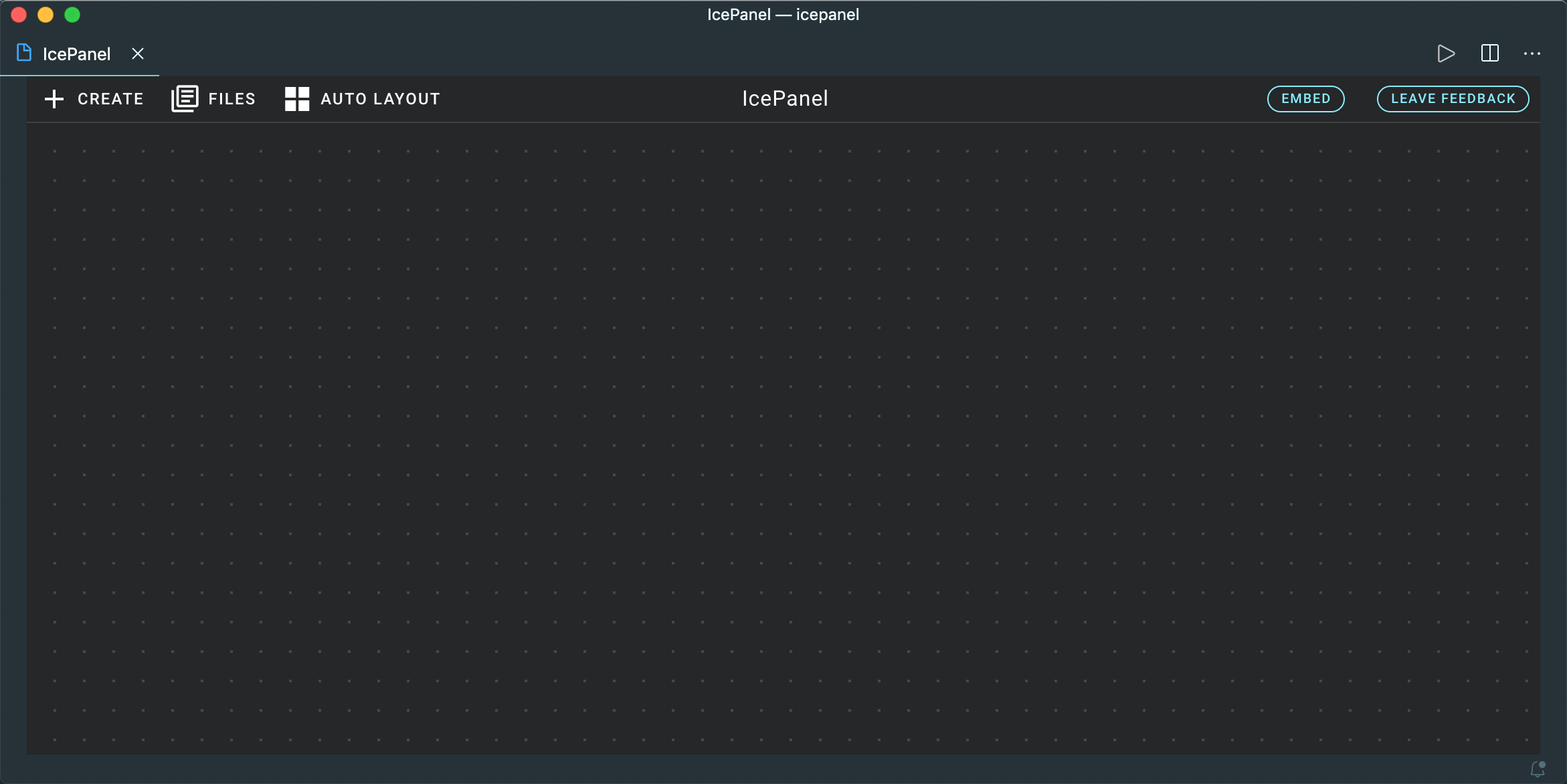1567x784 pixels.
Task: Click the file icon on the IcePanel tab
Action: (24, 53)
